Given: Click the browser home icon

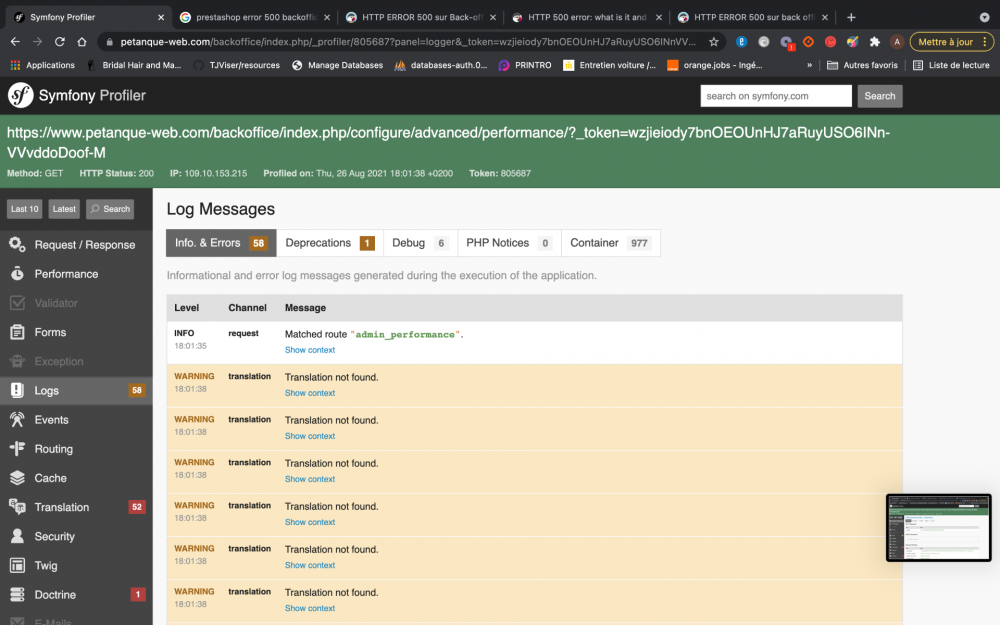Looking at the screenshot, I should tap(82, 41).
